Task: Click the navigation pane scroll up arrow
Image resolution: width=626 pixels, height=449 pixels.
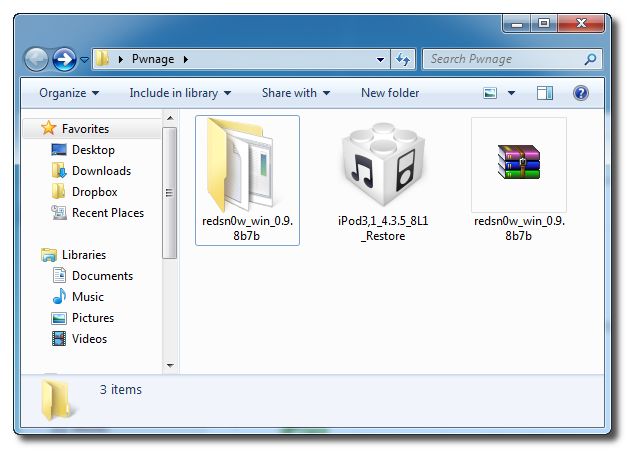Action: pos(170,118)
